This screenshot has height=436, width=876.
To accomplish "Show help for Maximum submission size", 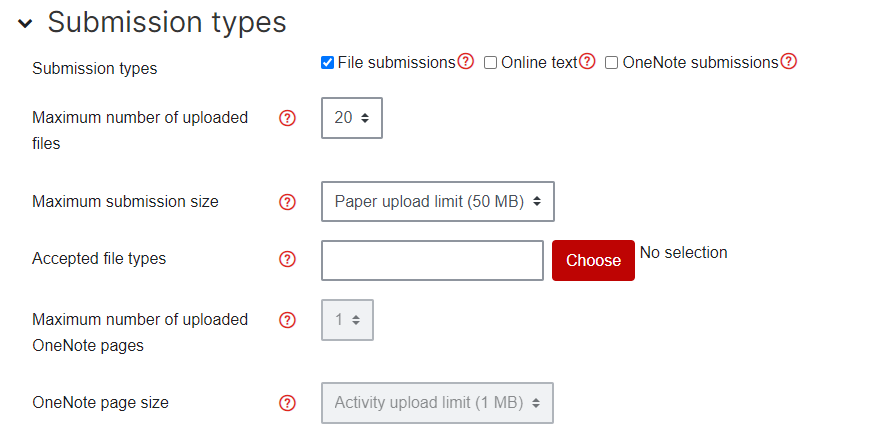I will coord(287,202).
